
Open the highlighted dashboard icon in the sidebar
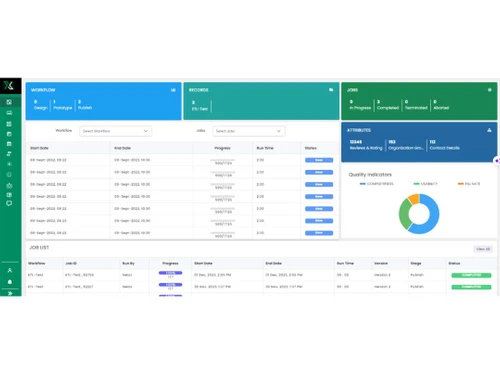tap(9, 102)
